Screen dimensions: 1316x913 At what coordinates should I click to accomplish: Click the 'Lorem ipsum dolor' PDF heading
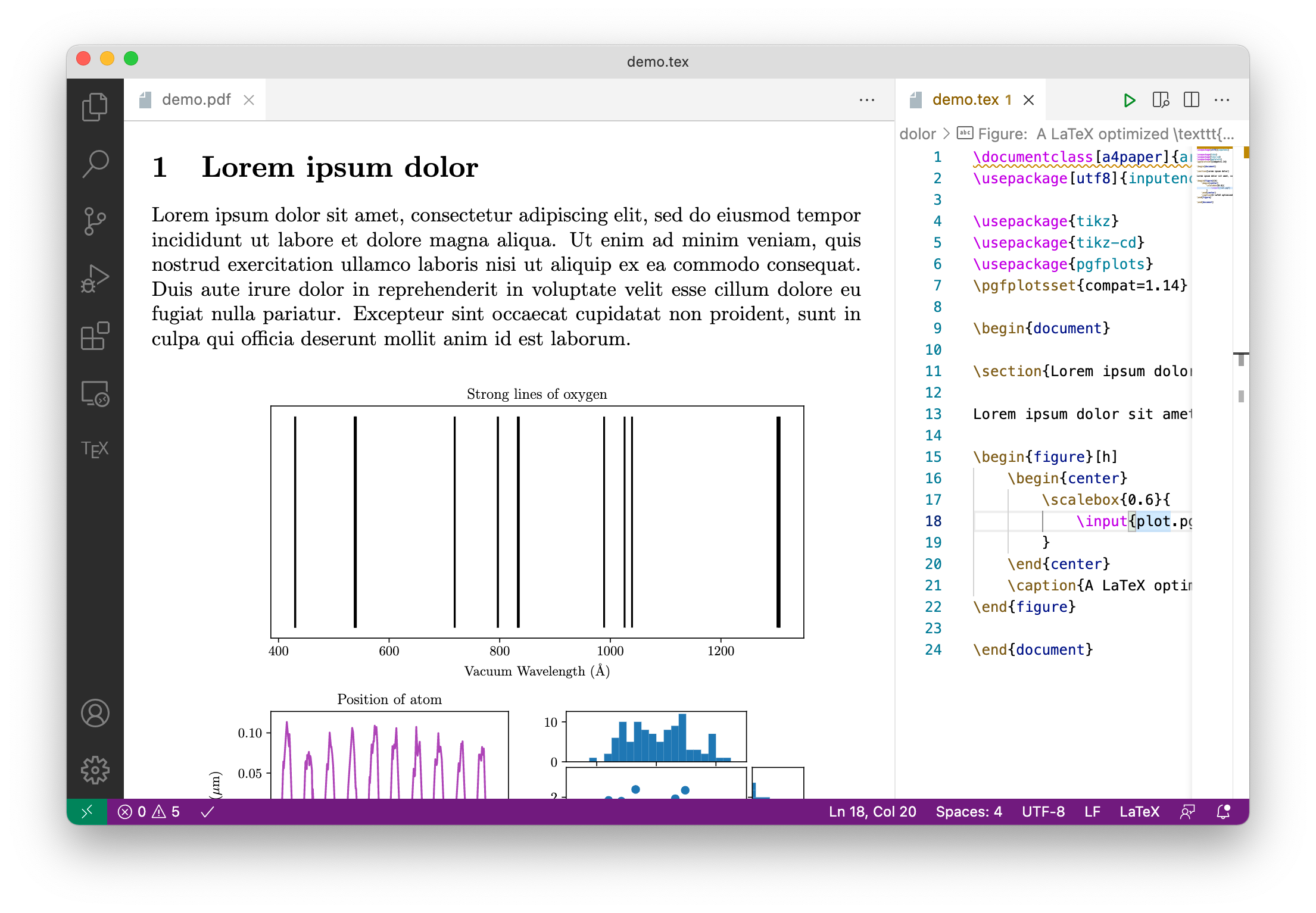pos(340,167)
